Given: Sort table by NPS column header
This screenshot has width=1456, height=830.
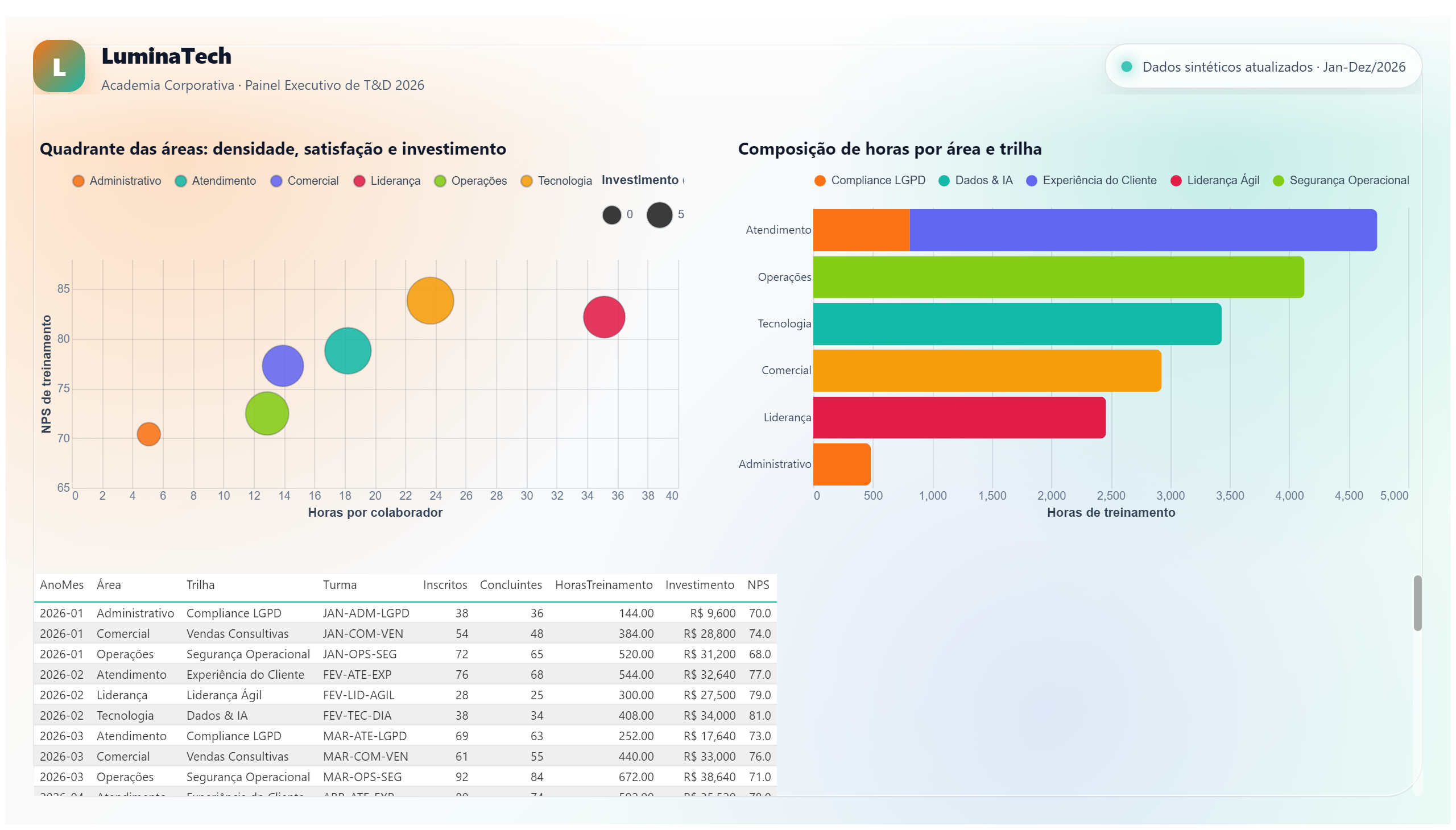Looking at the screenshot, I should click(x=758, y=586).
